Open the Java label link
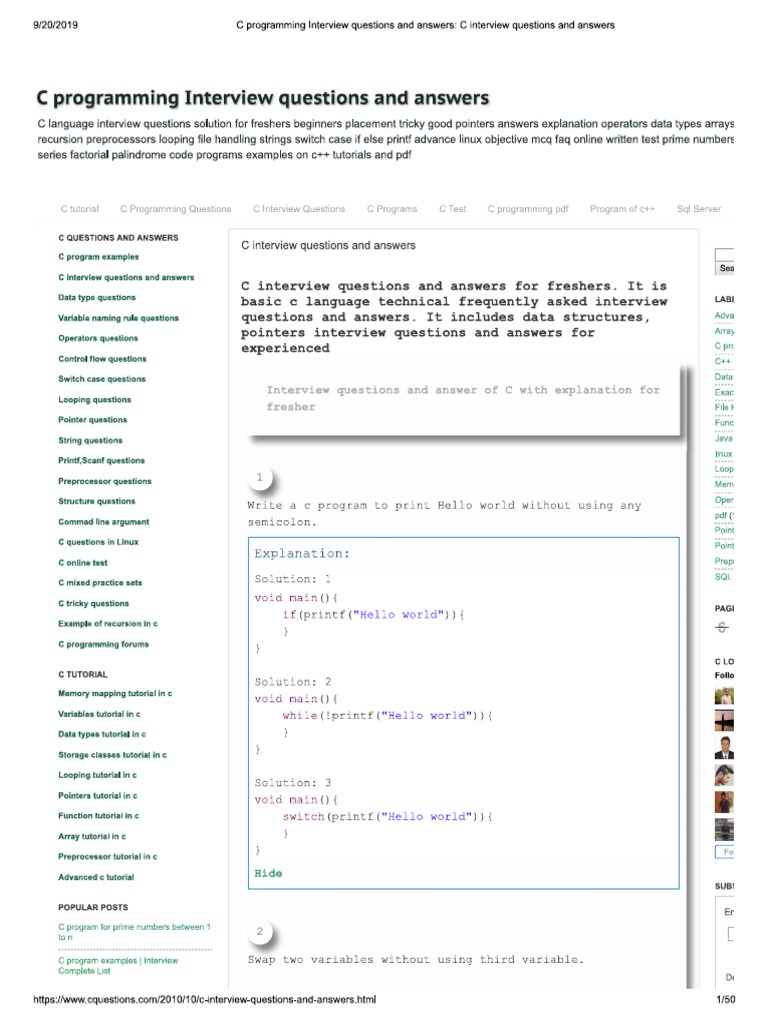The height and width of the screenshot is (1024, 768). [x=724, y=439]
